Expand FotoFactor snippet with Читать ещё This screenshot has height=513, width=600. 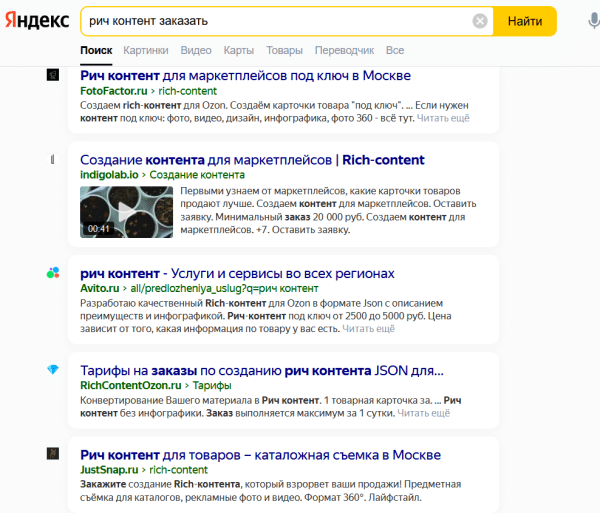point(443,118)
